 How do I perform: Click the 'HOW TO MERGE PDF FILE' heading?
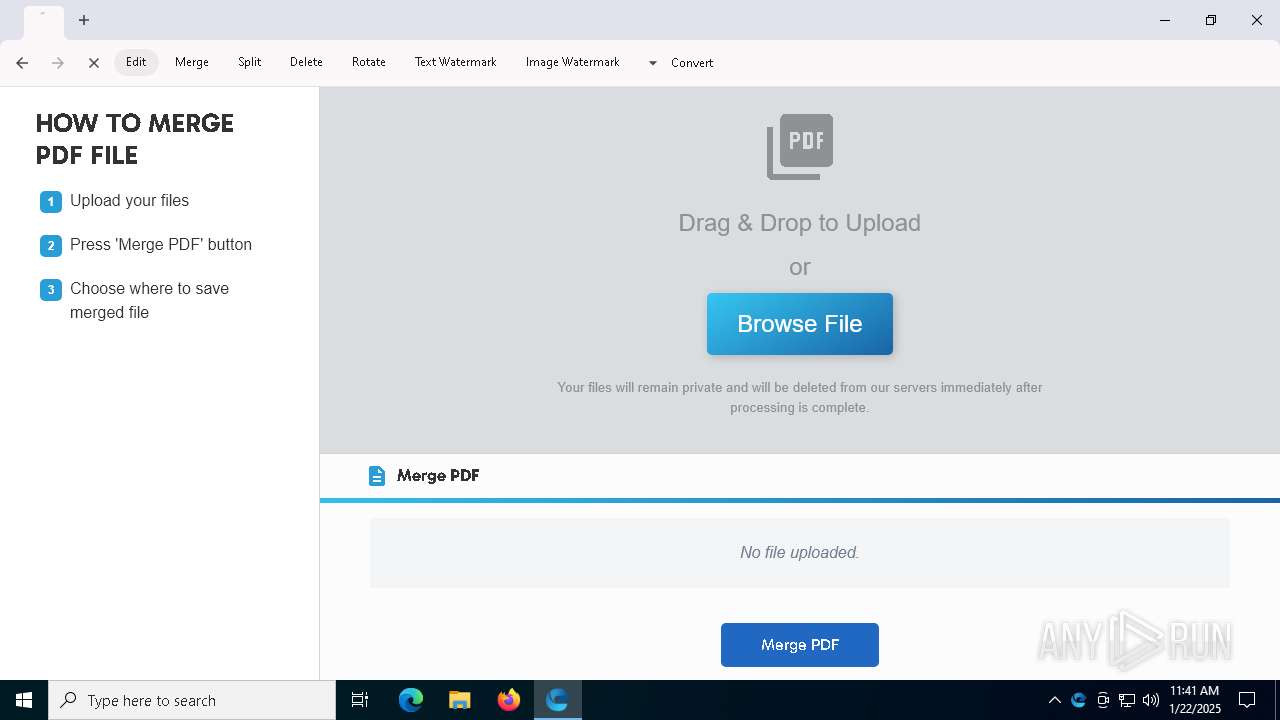tap(135, 139)
